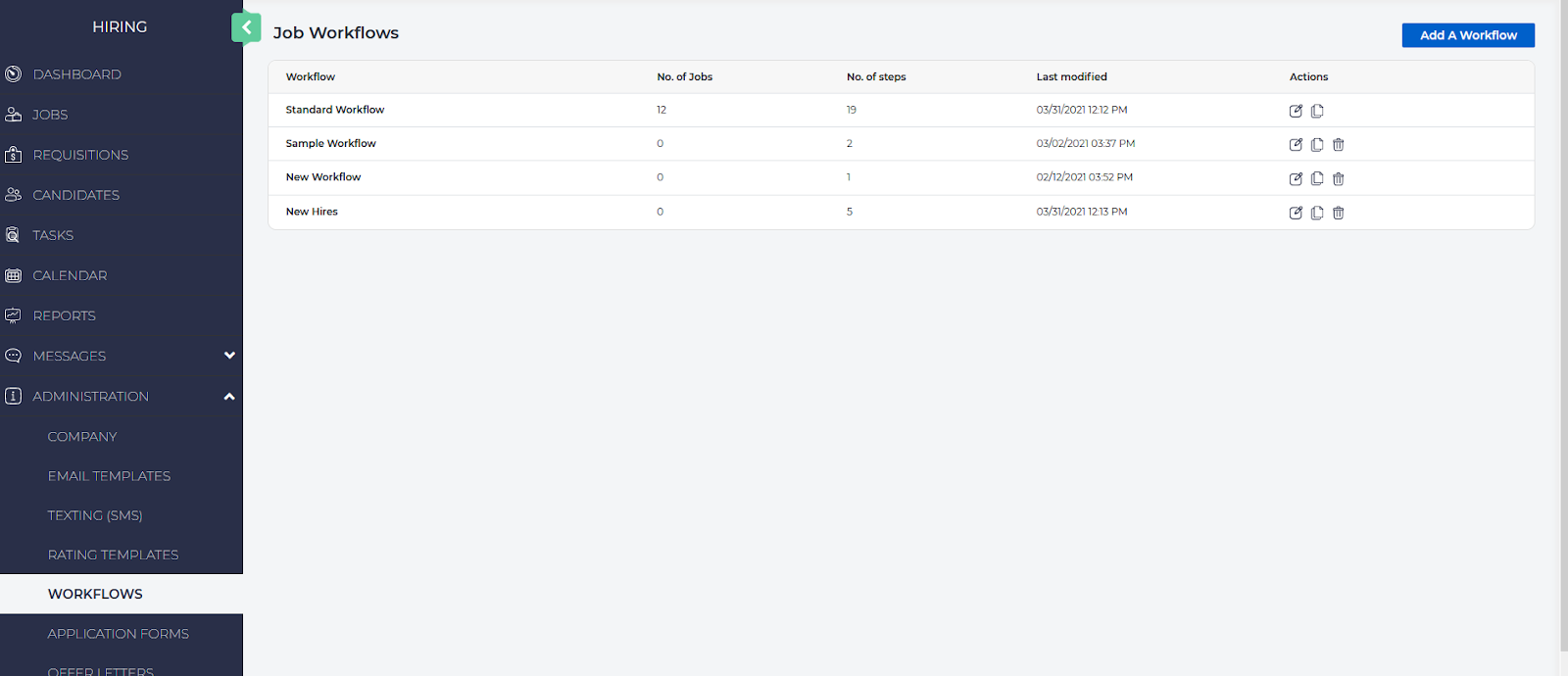Click Add A Workflow button

pyautogui.click(x=1467, y=35)
